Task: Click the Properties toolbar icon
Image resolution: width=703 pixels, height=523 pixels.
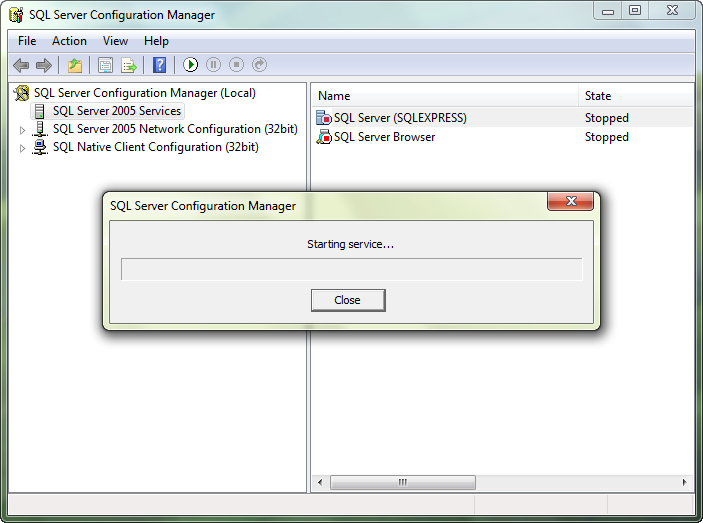Action: pos(105,65)
